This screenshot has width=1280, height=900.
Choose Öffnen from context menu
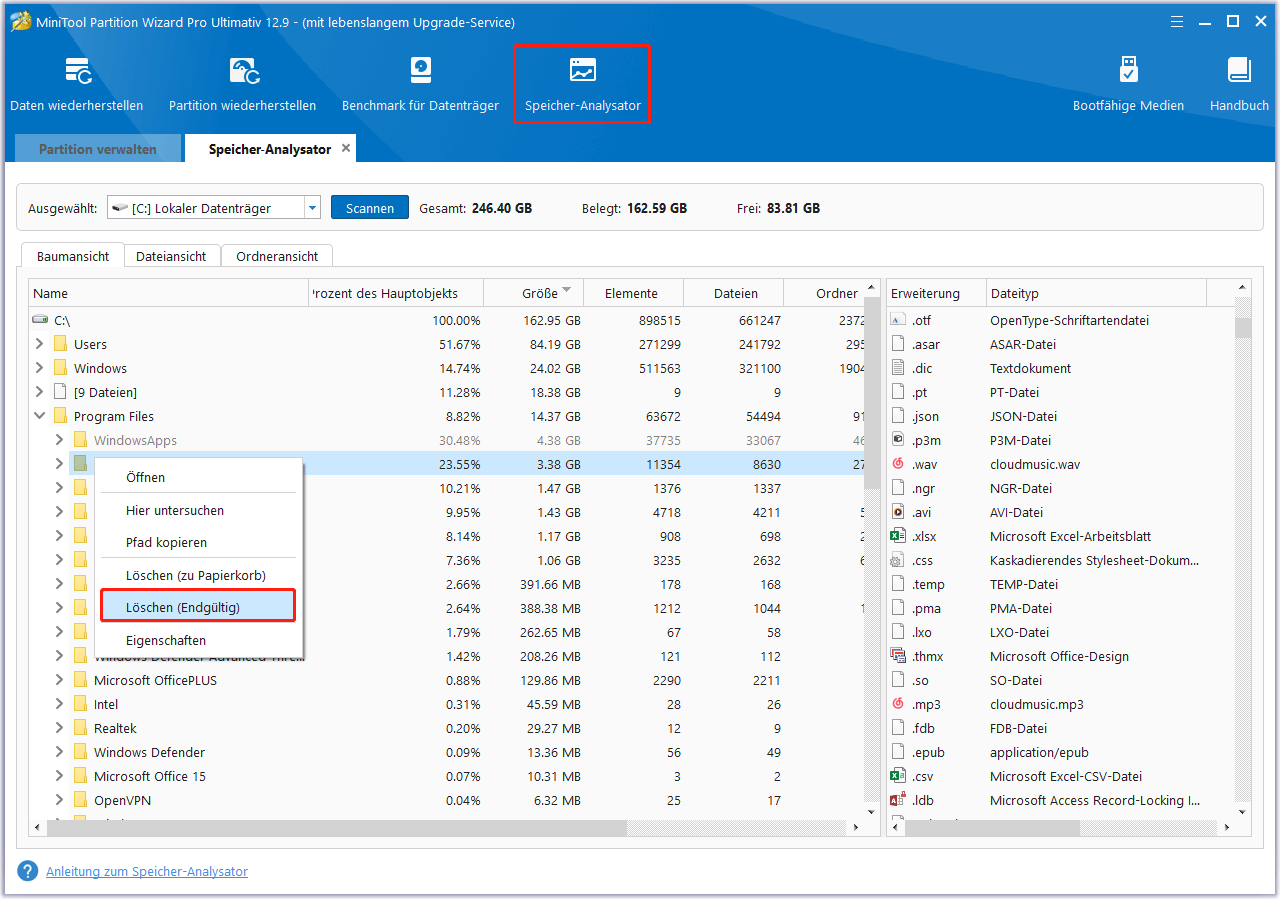tap(198, 477)
